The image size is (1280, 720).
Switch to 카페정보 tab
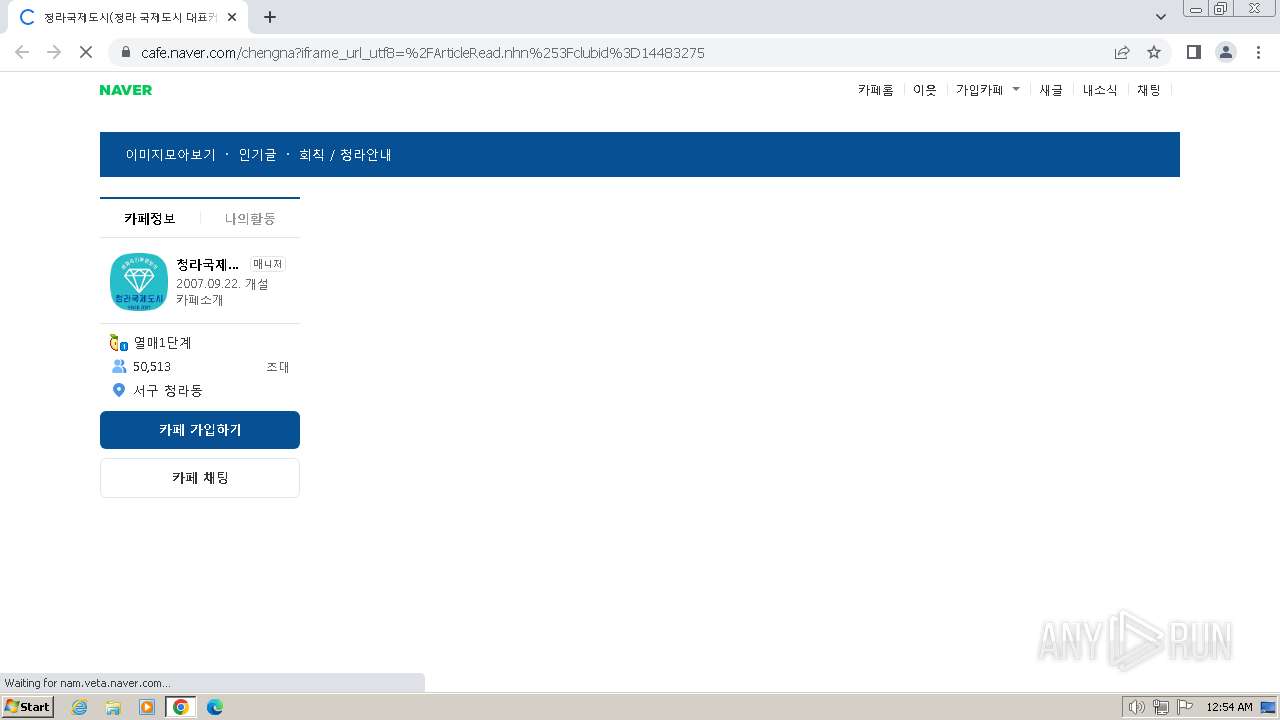pyautogui.click(x=150, y=218)
